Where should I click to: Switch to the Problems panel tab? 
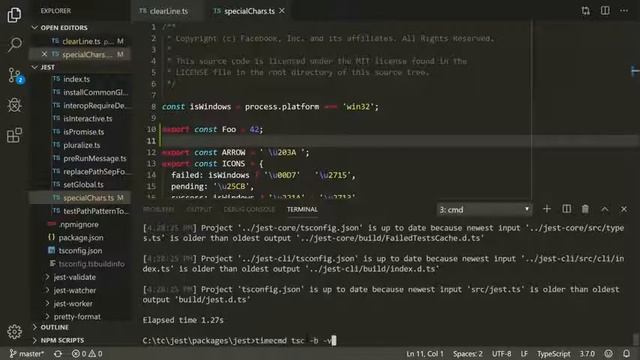click(158, 209)
